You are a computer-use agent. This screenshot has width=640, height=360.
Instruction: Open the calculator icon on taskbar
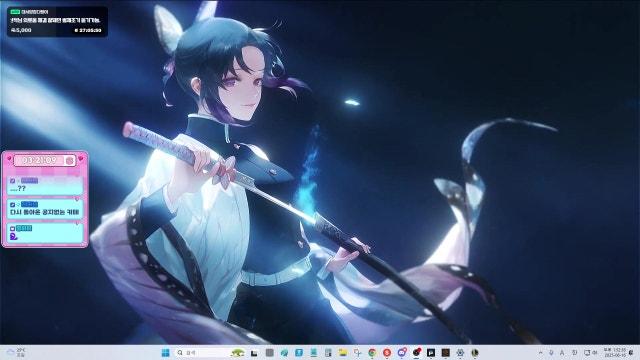[x=328, y=353]
